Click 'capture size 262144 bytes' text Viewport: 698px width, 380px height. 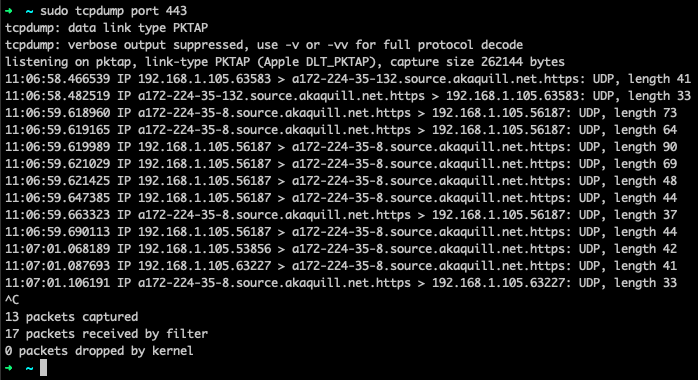click(478, 62)
